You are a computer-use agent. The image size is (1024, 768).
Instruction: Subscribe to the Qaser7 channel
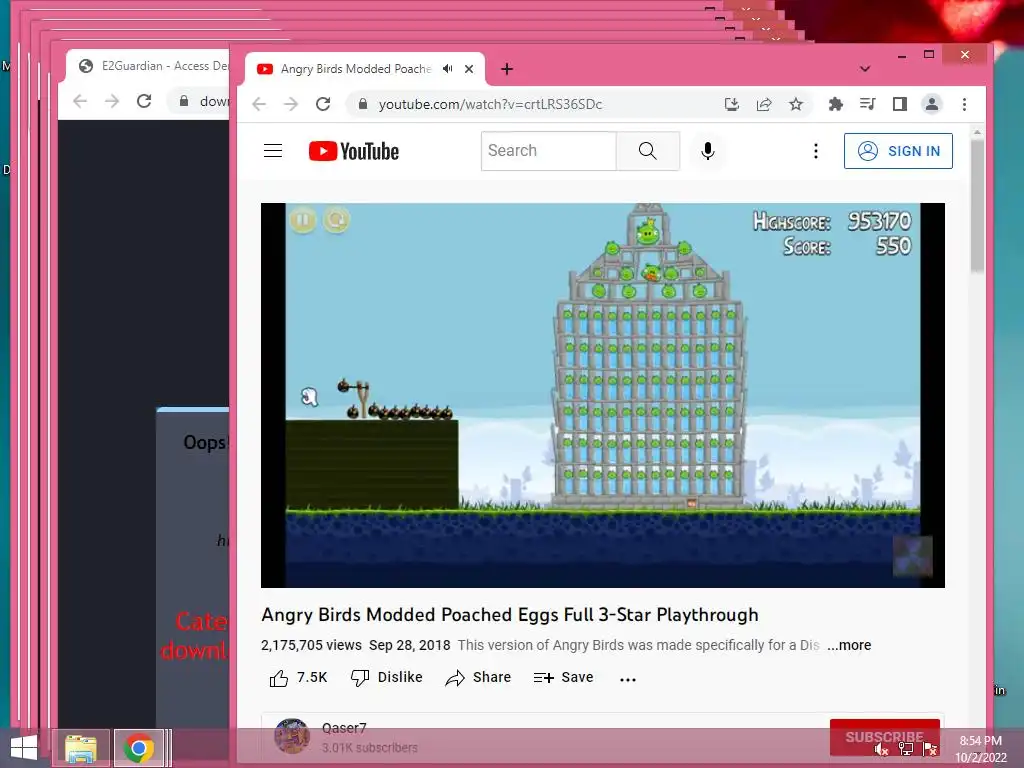[884, 737]
